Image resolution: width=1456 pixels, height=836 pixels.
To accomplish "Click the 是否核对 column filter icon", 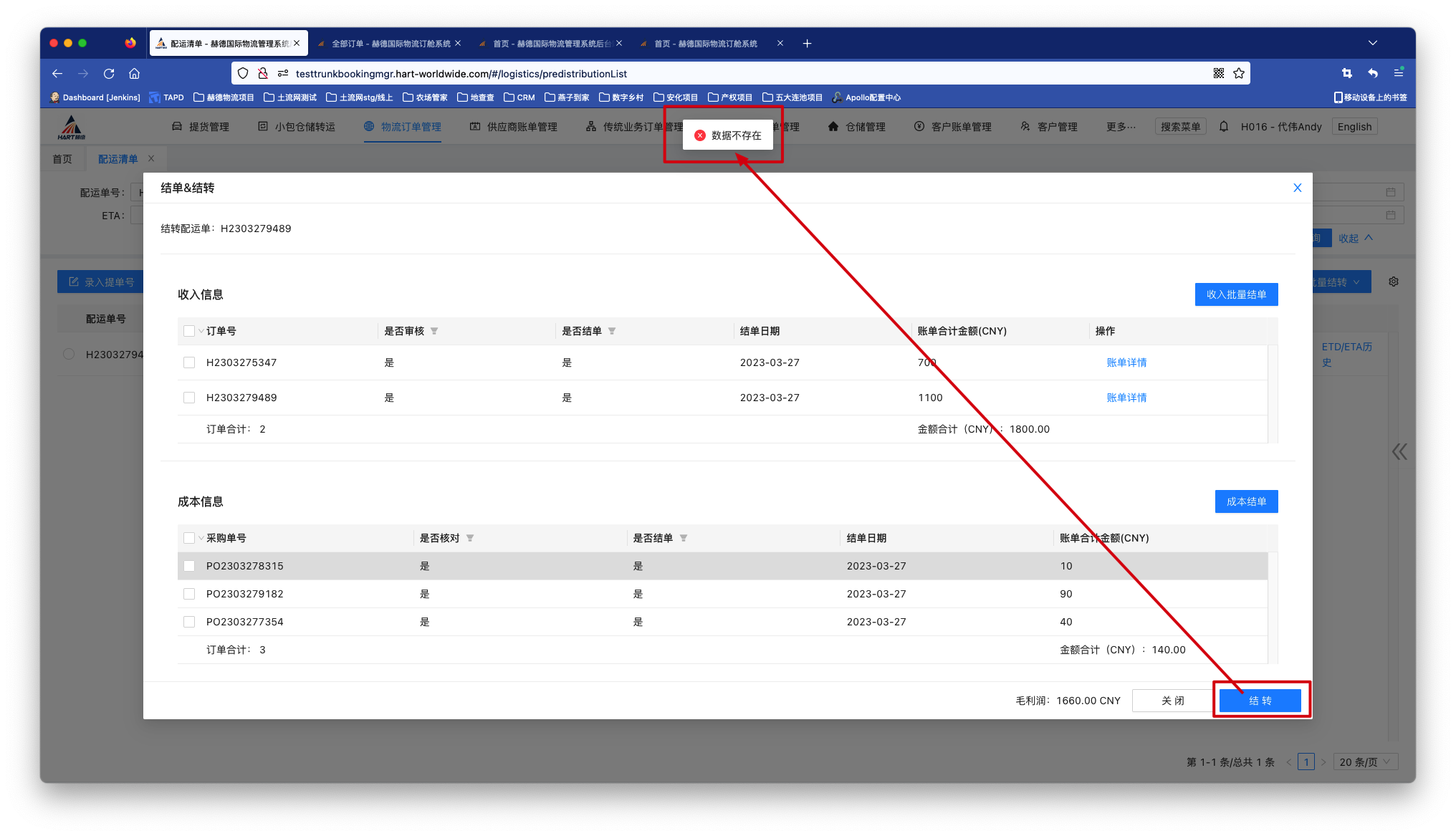I will (470, 538).
